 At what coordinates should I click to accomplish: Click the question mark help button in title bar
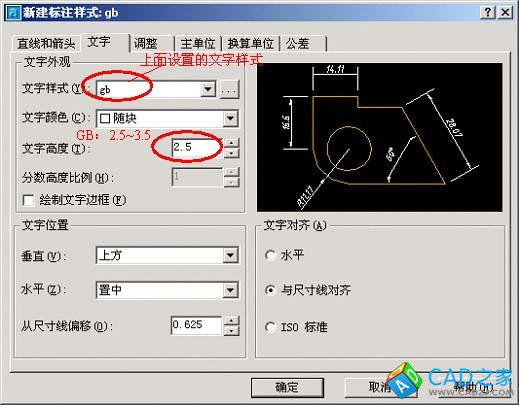pyautogui.click(x=488, y=13)
